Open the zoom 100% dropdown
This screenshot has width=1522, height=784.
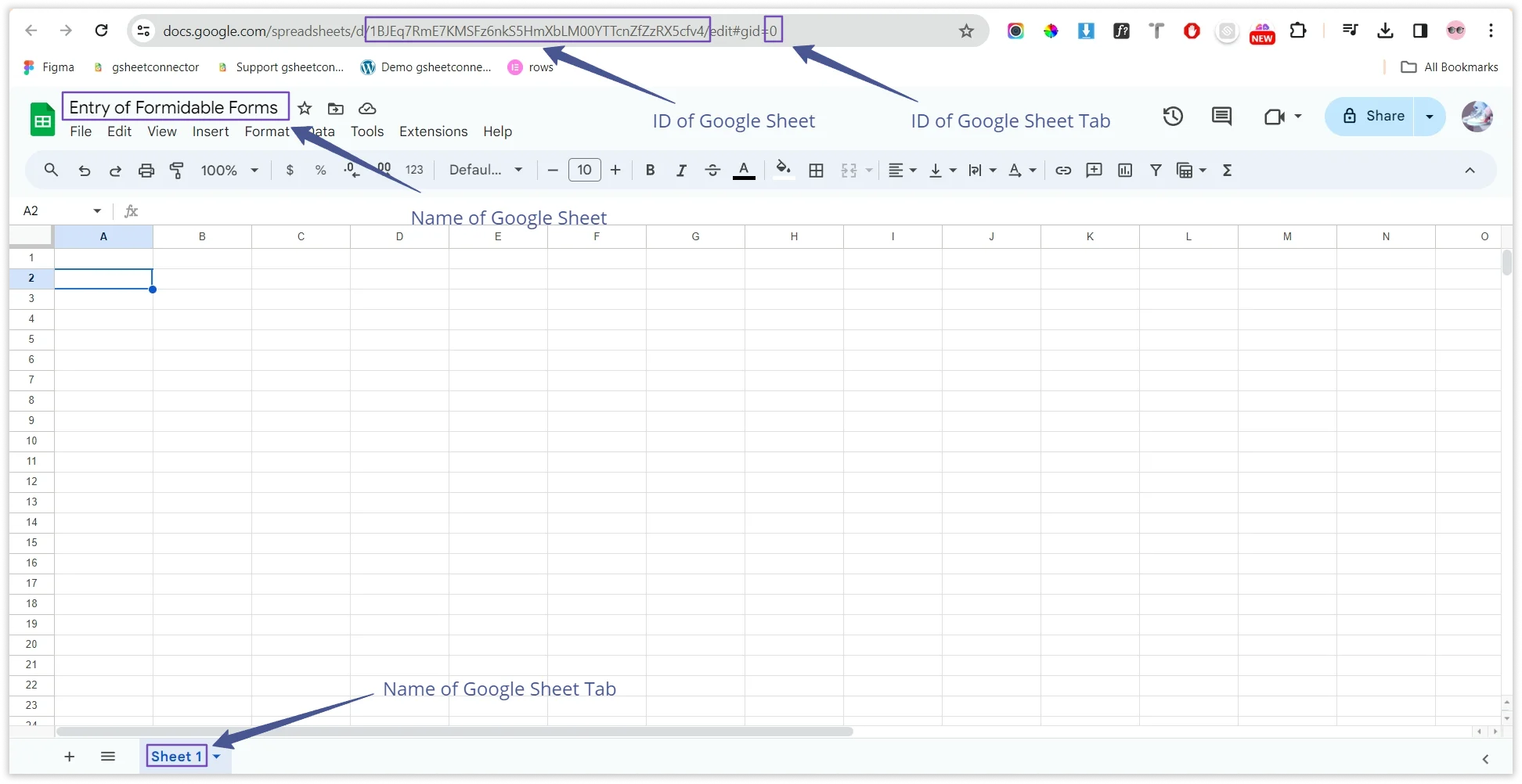click(229, 171)
